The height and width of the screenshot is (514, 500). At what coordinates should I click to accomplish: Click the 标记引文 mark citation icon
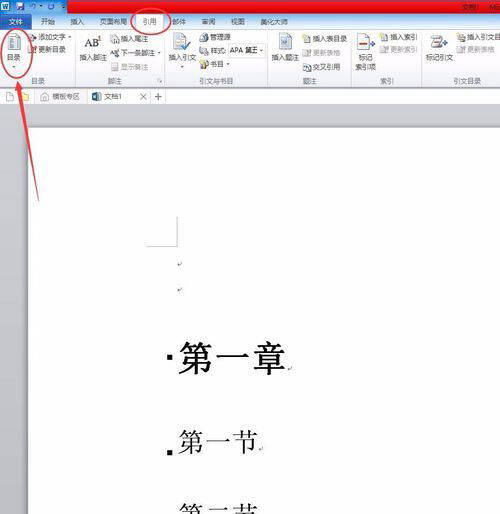point(439,42)
